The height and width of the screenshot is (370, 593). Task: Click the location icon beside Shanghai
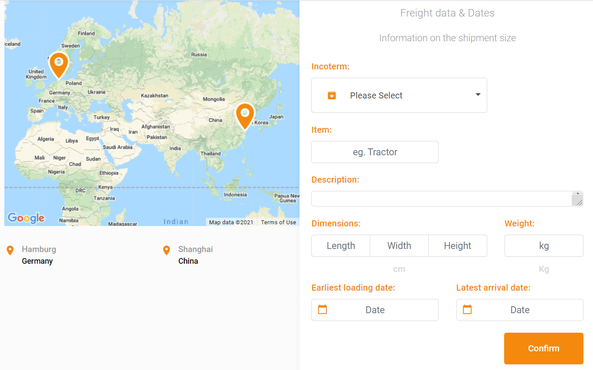point(166,250)
